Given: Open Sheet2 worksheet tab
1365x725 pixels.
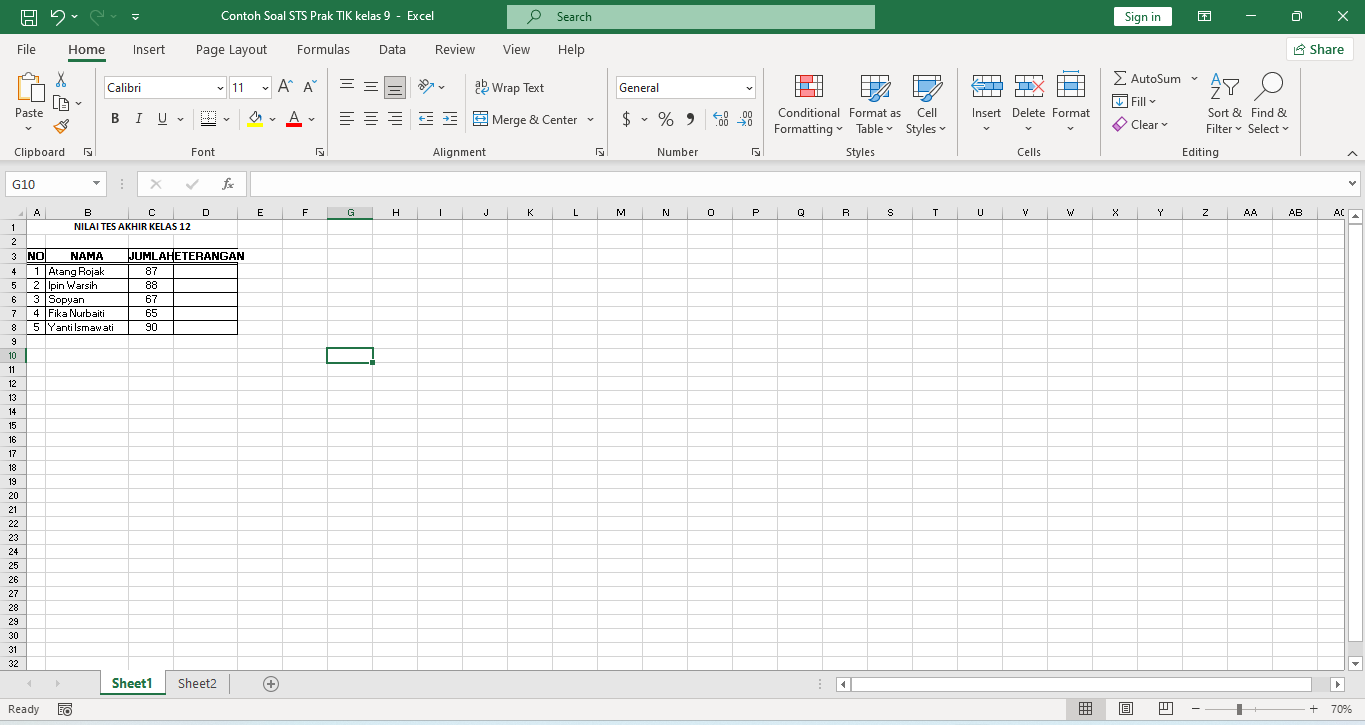Looking at the screenshot, I should pos(197,684).
